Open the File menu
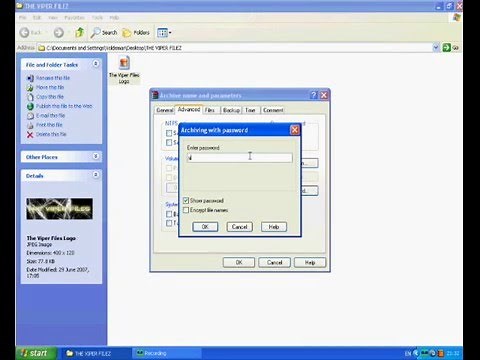 (23, 17)
